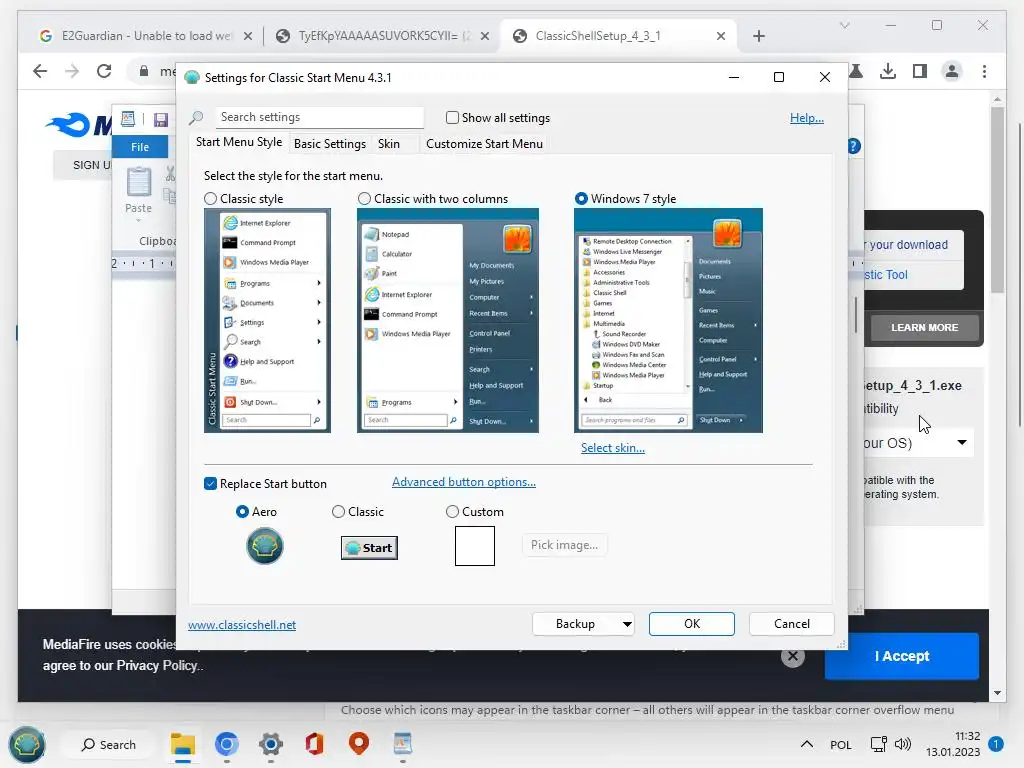Open the OS selection dropdown arrow
The height and width of the screenshot is (768, 1024).
(961, 442)
